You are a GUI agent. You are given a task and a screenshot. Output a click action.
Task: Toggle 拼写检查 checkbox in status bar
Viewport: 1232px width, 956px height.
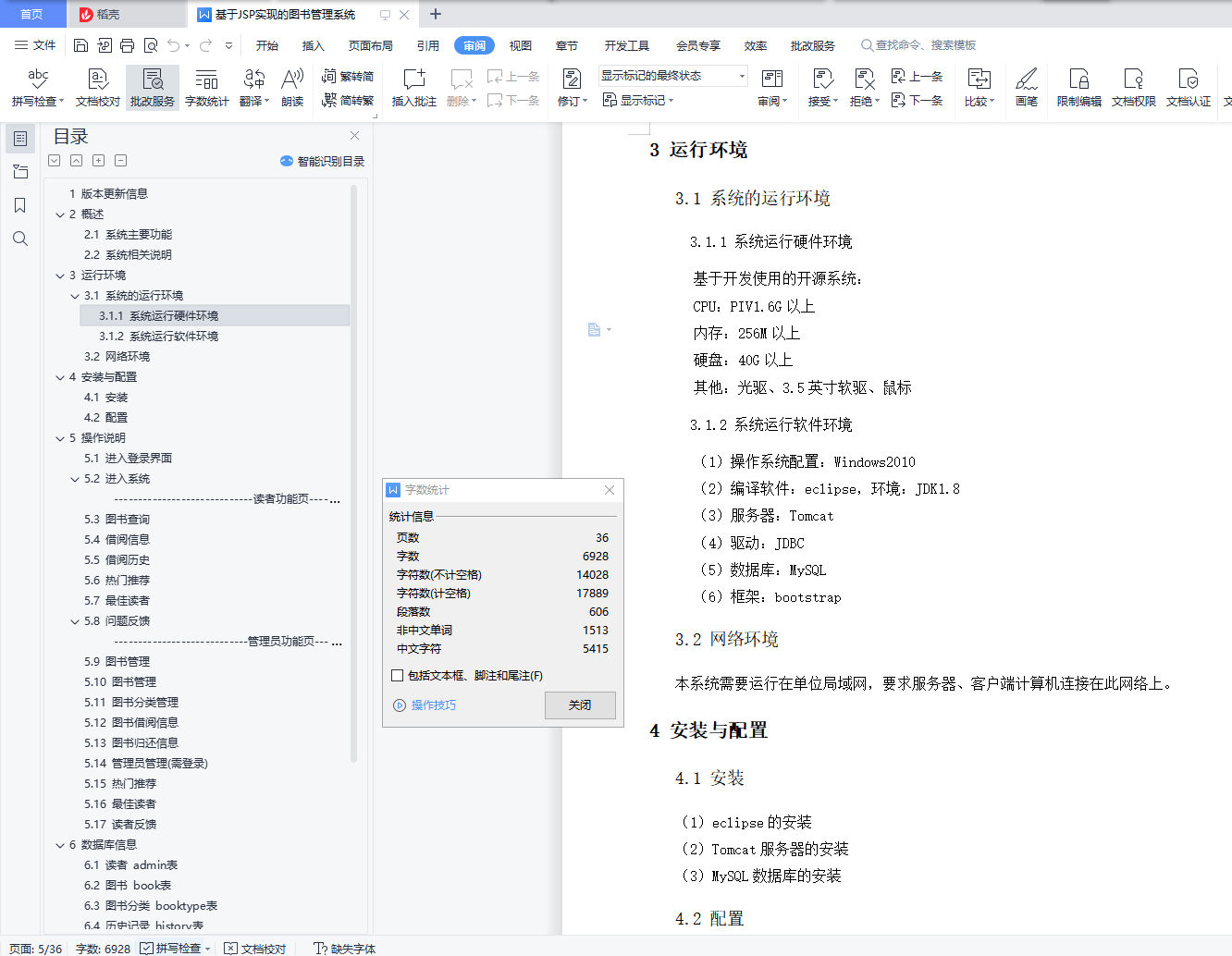[x=147, y=949]
